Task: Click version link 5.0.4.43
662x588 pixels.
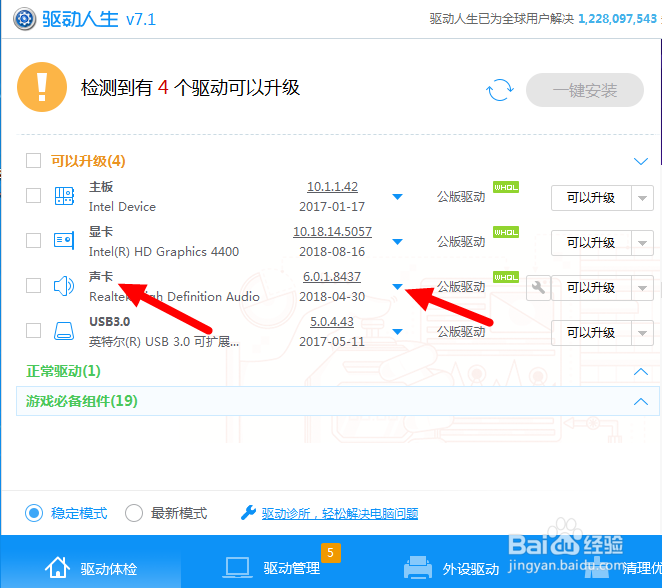Action: (332, 322)
